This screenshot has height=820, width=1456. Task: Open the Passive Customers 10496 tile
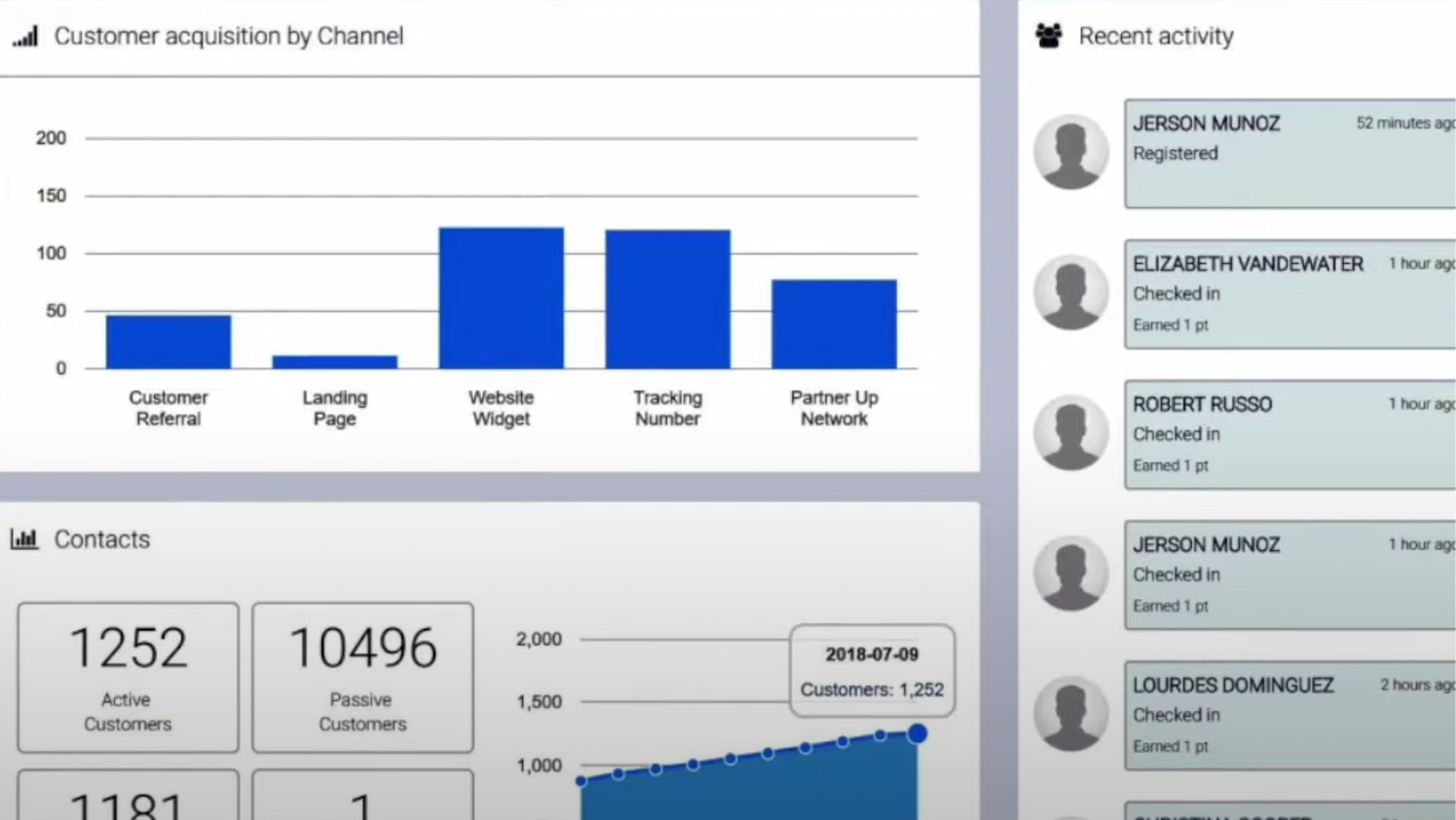point(362,677)
